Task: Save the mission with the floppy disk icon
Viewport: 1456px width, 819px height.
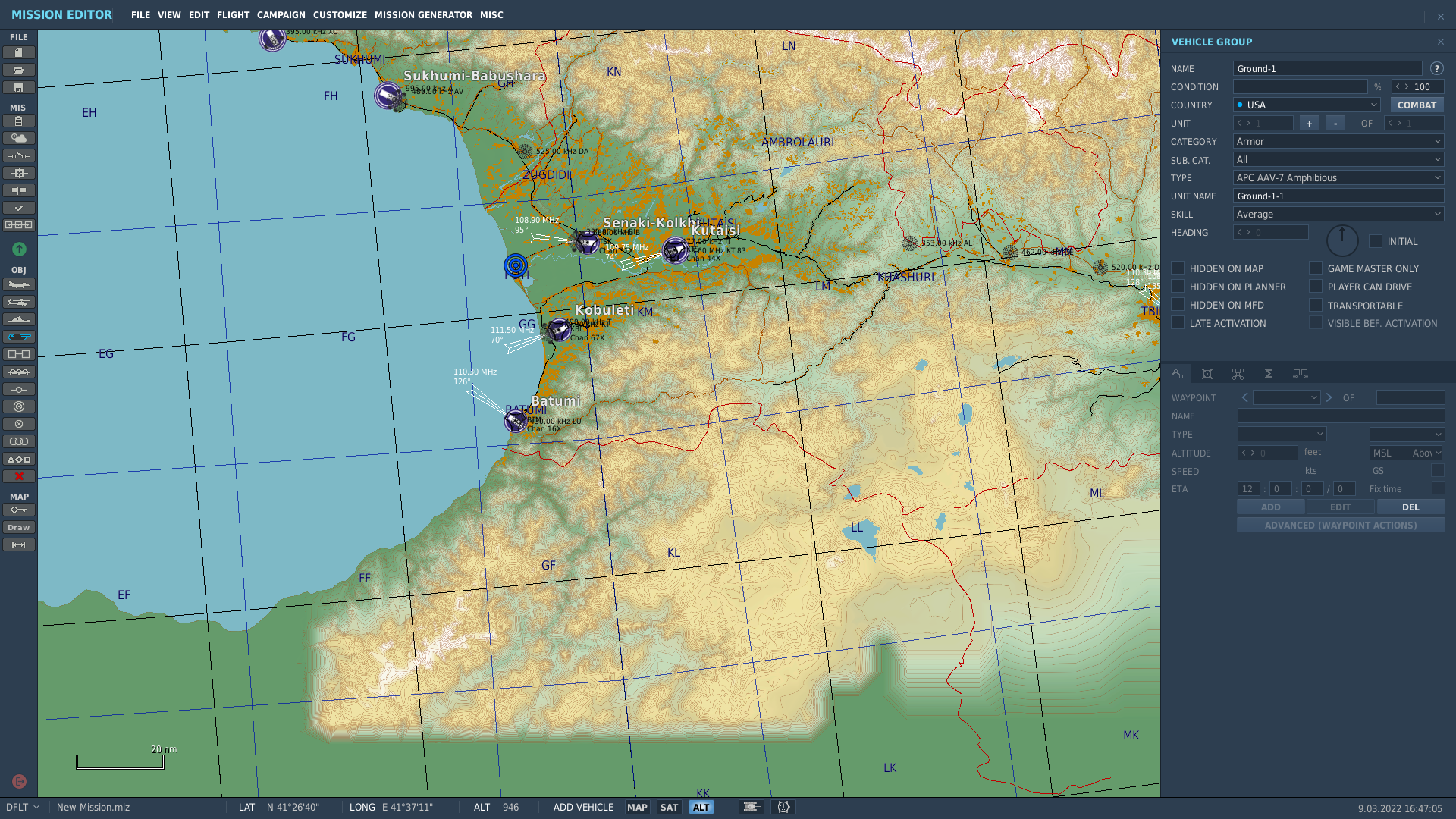Action: click(x=19, y=87)
